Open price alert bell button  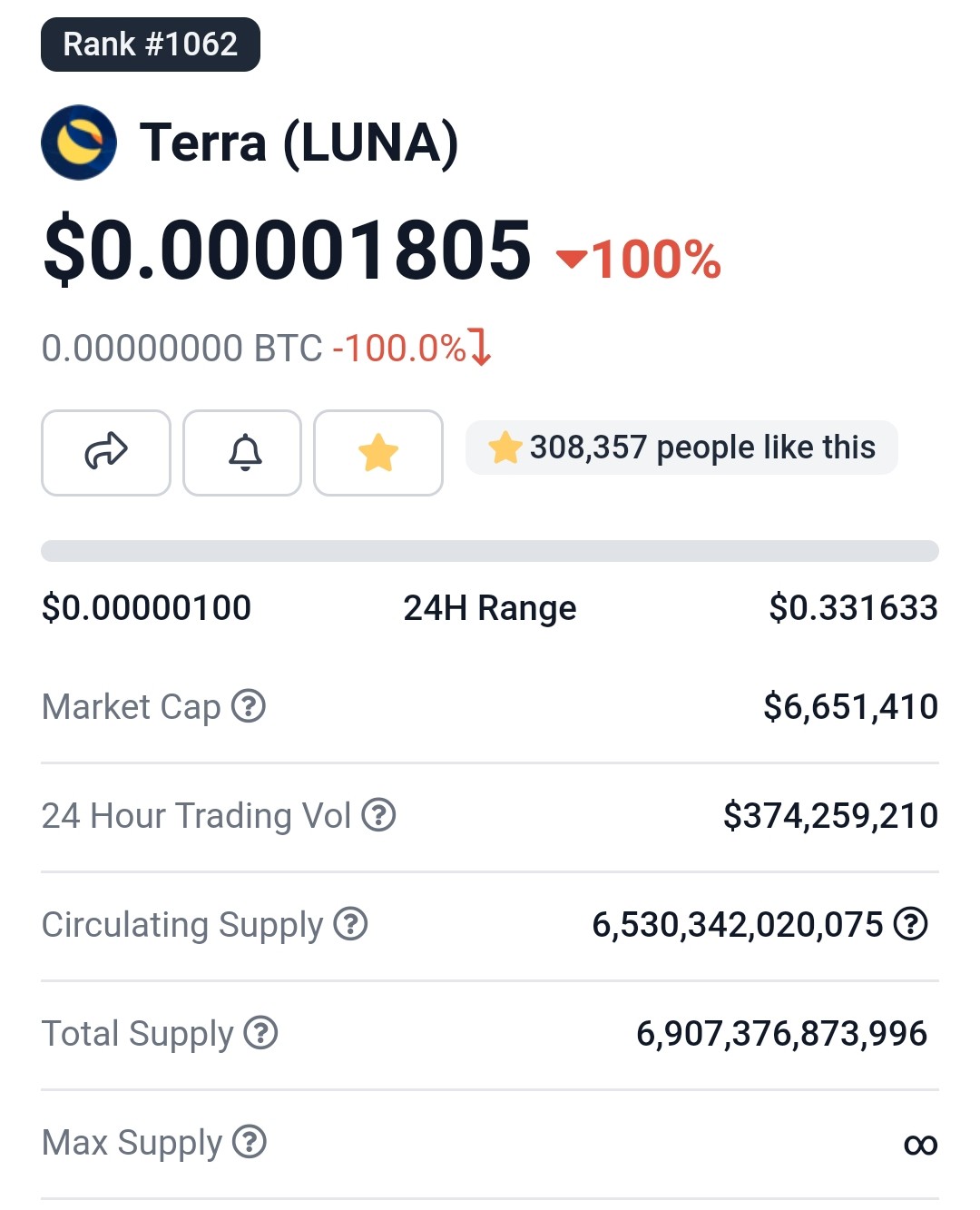[242, 453]
